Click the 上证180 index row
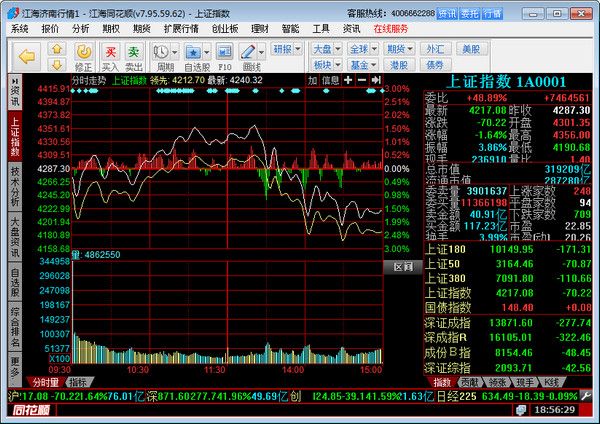600x424 pixels. (508, 249)
